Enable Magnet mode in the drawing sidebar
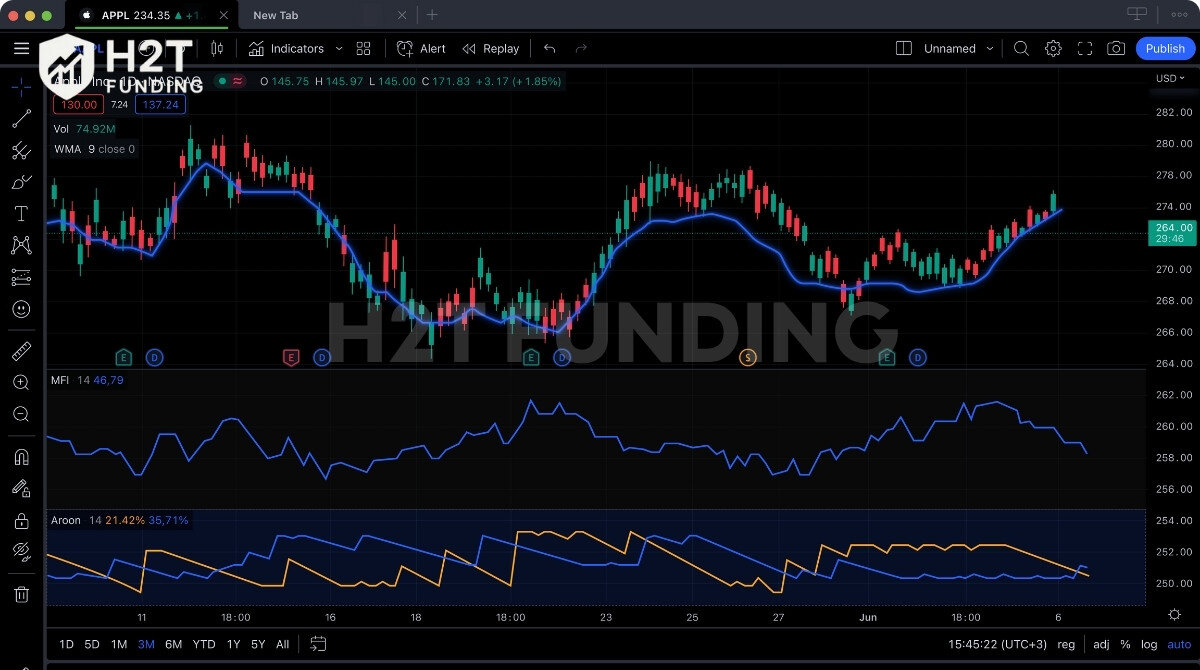This screenshot has height=670, width=1200. (20, 456)
